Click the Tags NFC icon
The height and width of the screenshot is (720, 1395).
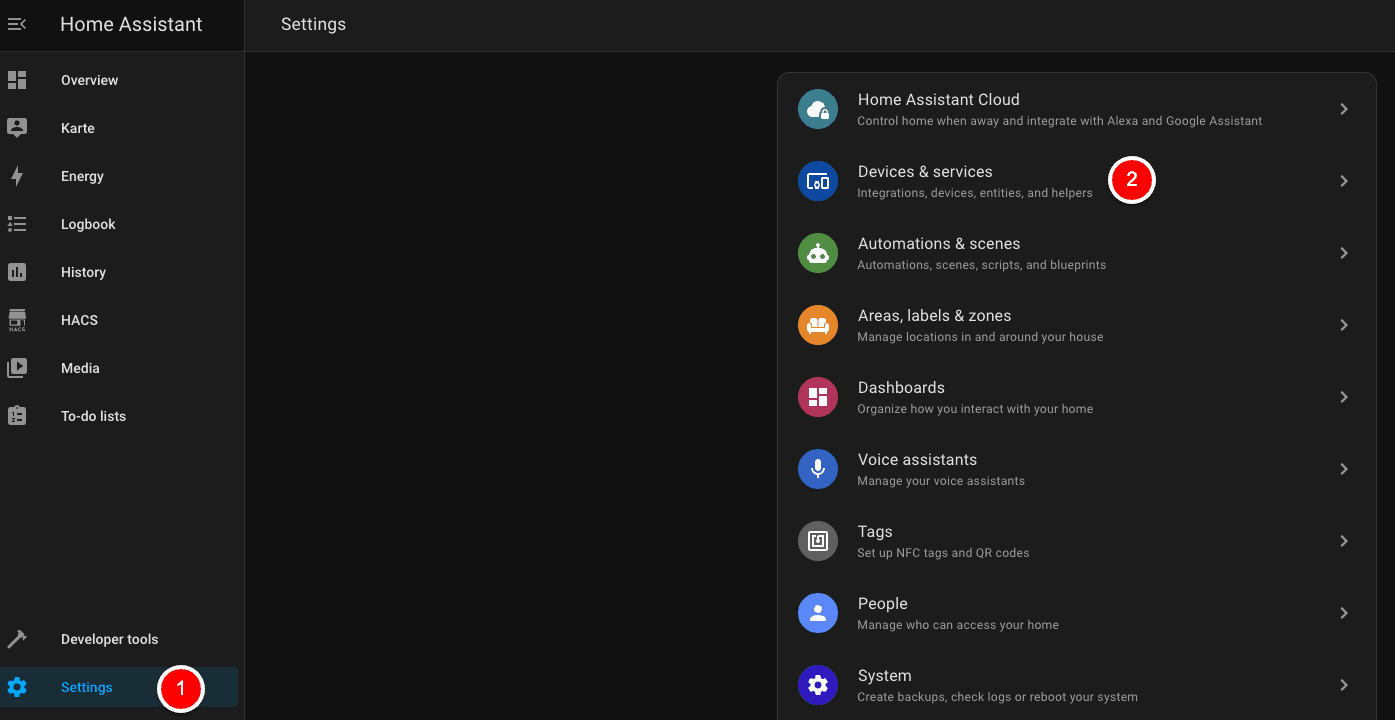point(817,541)
